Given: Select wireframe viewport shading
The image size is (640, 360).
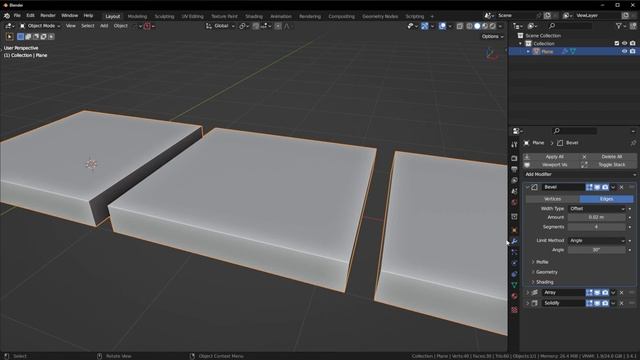Looking at the screenshot, I should (469, 26).
